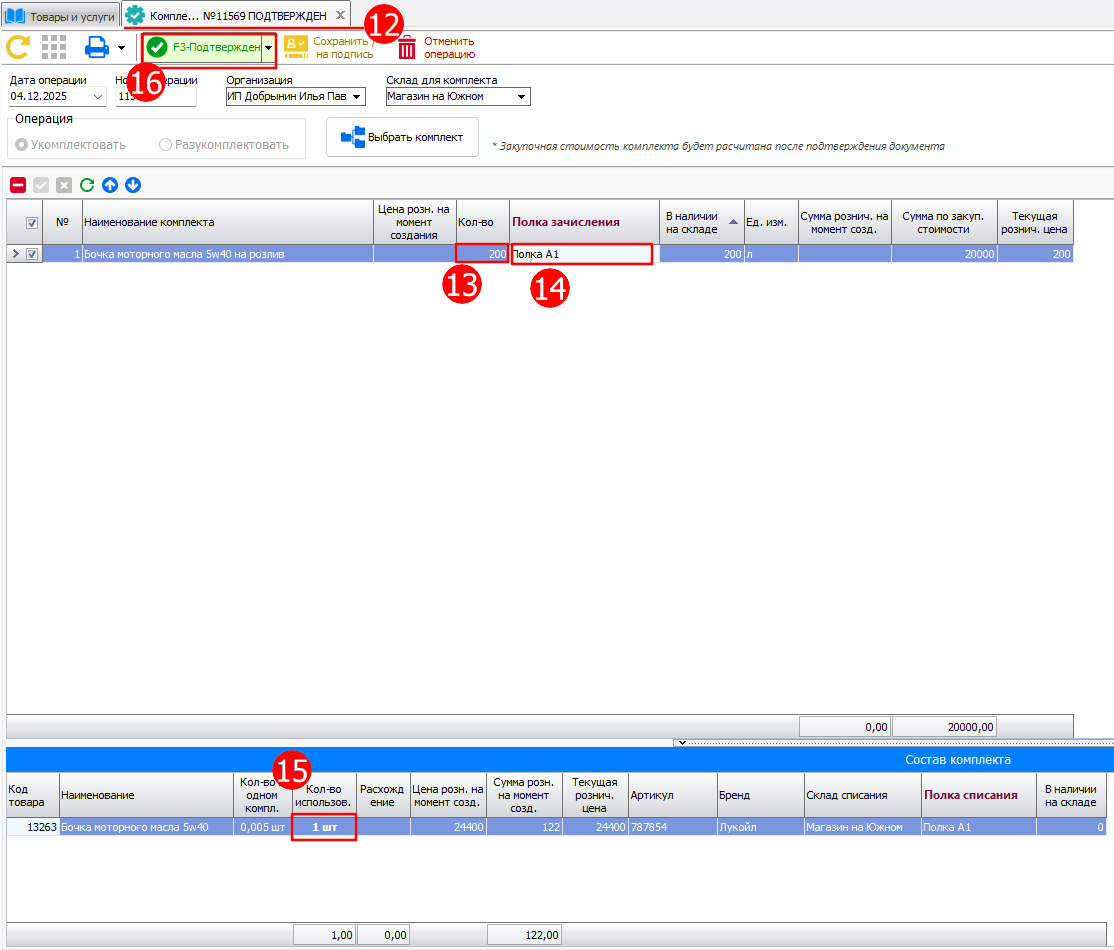Click the green refresh icon above table

tap(87, 185)
